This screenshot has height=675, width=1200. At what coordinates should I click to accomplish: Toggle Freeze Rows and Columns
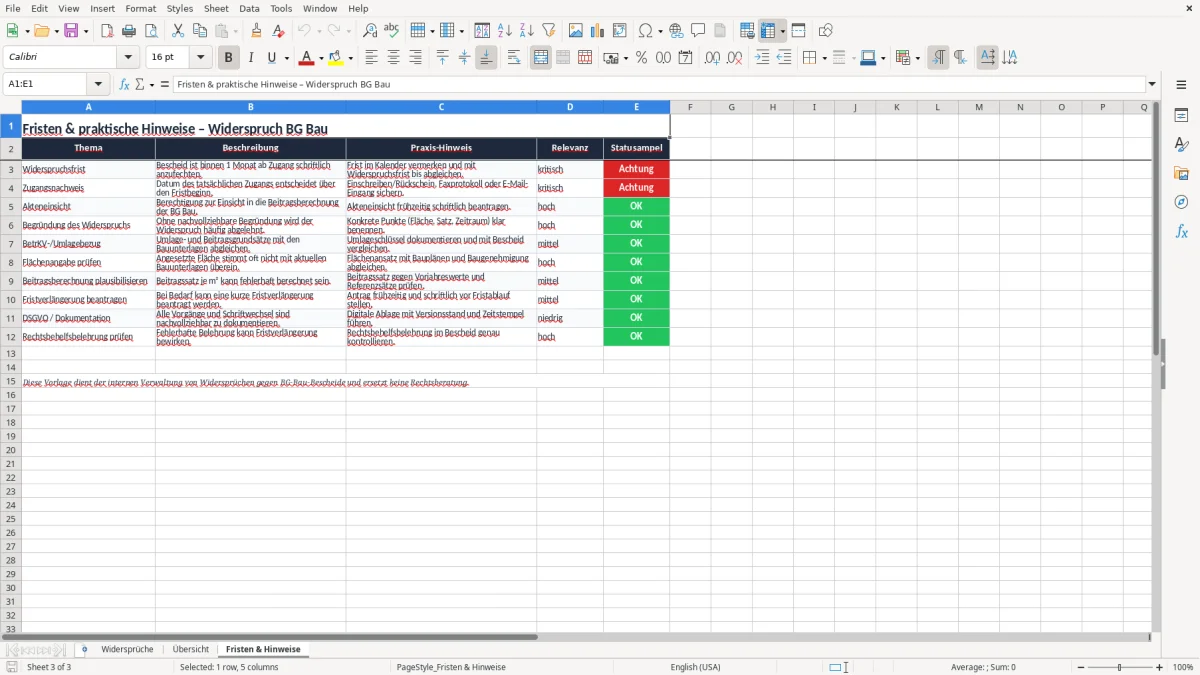coord(768,31)
